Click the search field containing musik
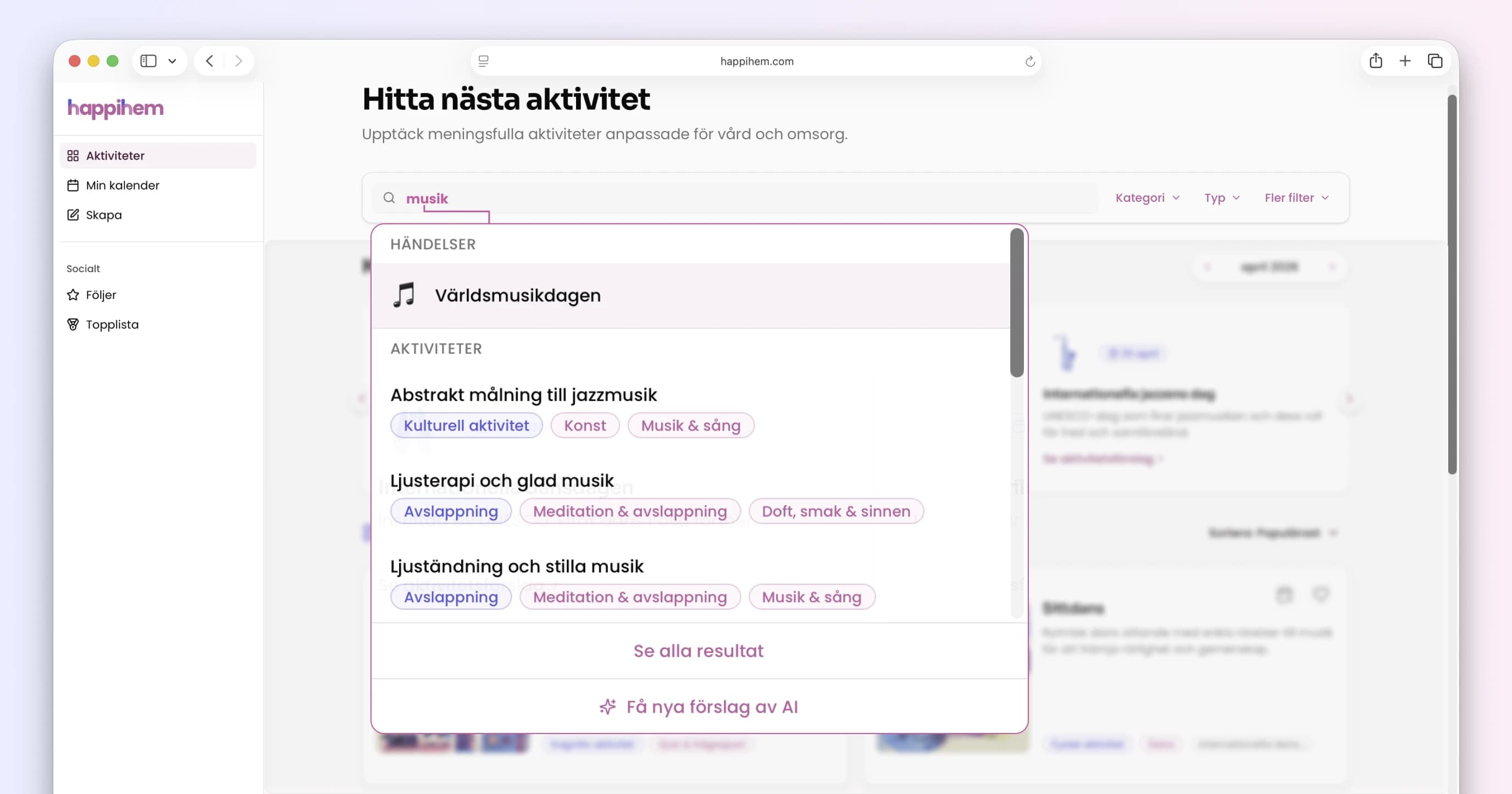Image resolution: width=1512 pixels, height=794 pixels. click(646, 198)
